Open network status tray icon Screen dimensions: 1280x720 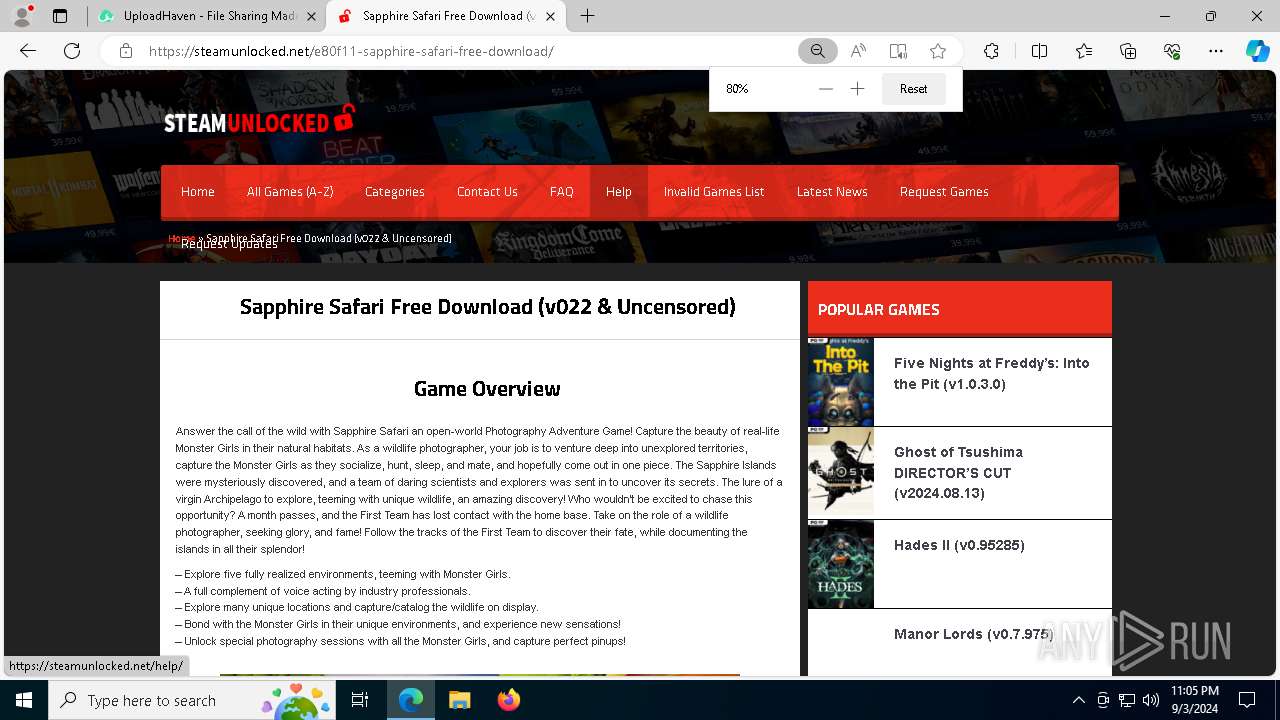point(1127,700)
